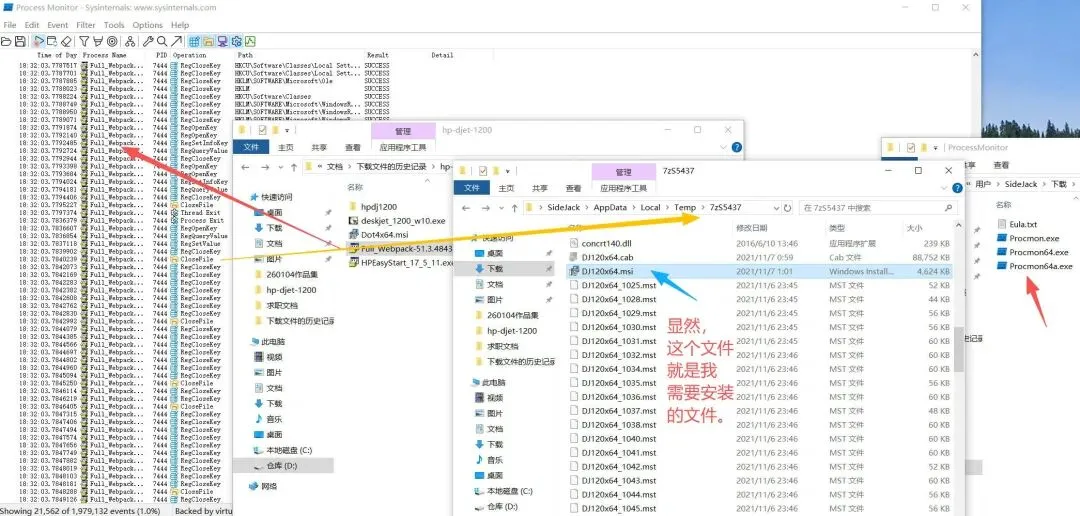Open the Filter funnel icon in Process Monitor
Screen dimensions: 1080x516
click(x=84, y=41)
